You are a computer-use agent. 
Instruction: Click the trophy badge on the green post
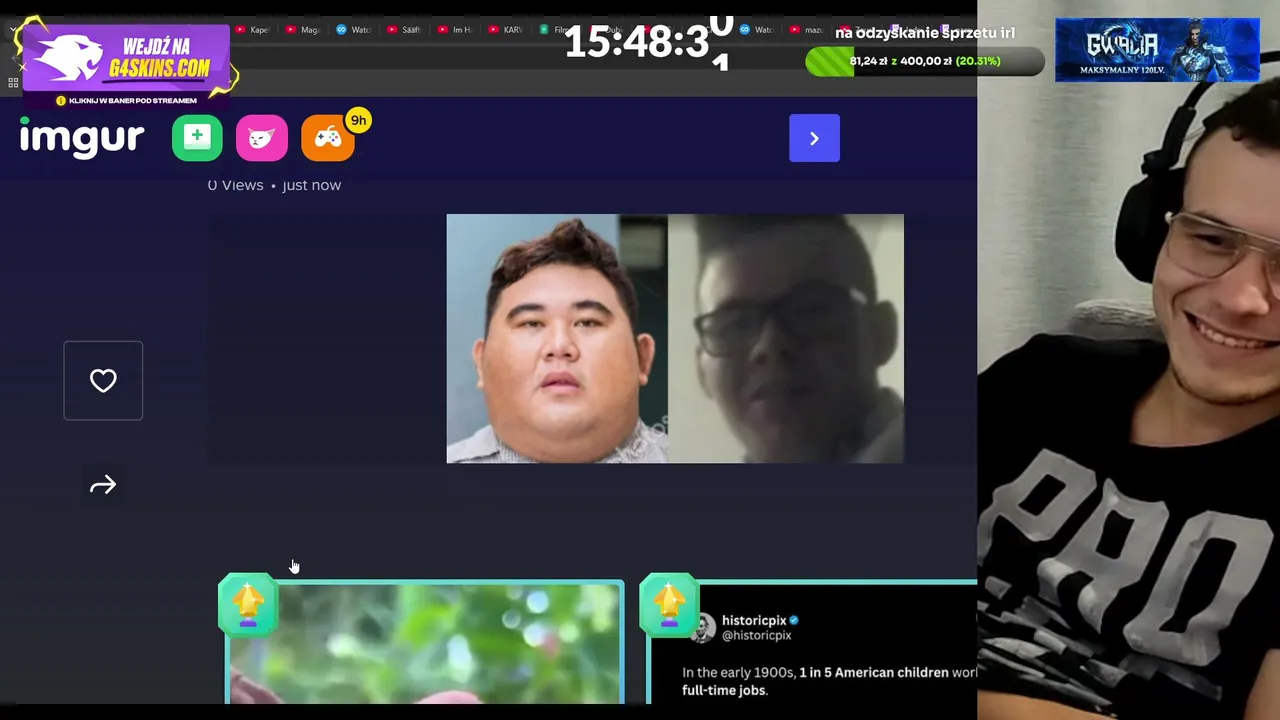click(x=248, y=604)
